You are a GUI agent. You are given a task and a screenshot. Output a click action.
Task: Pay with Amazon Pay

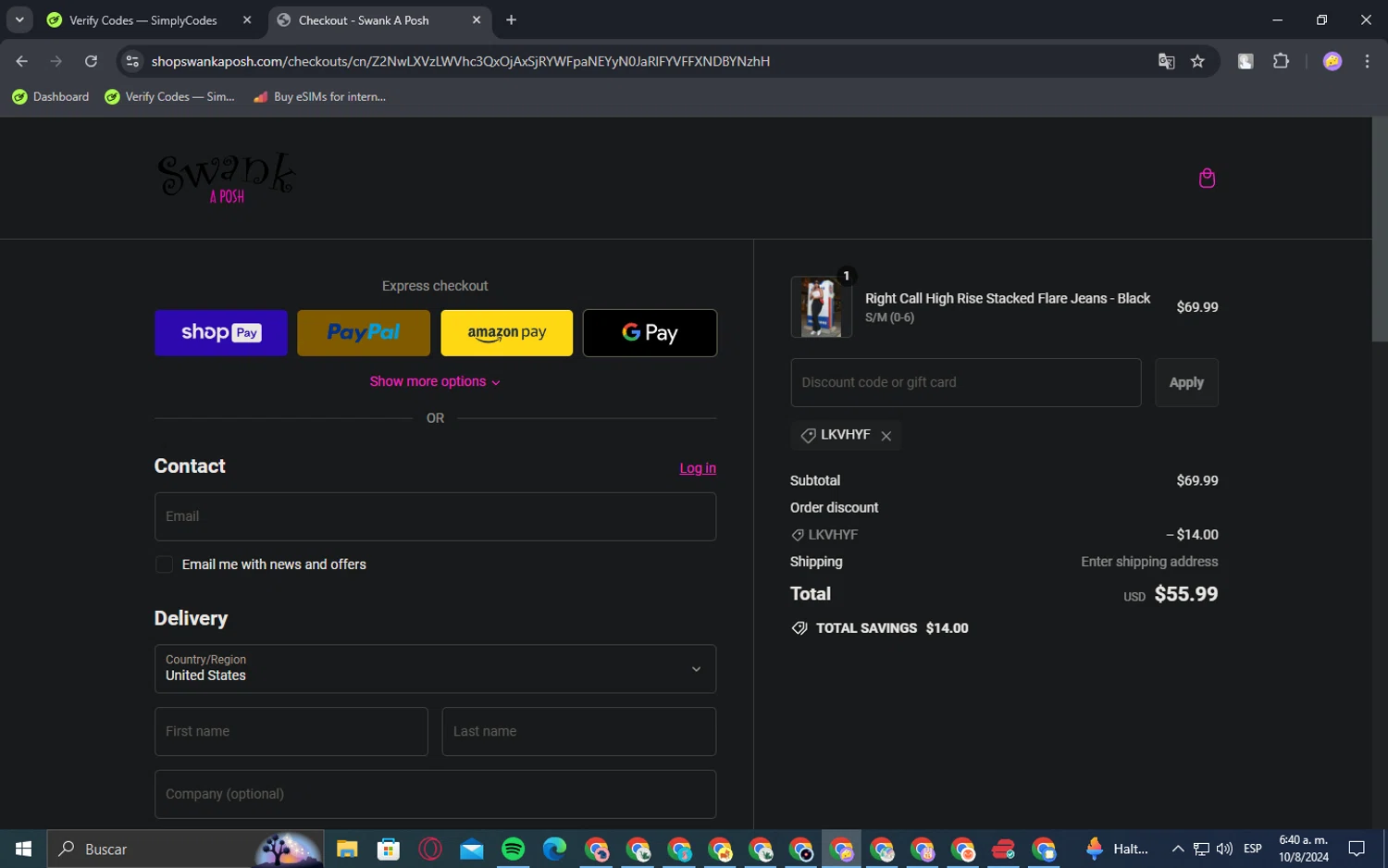pyautogui.click(x=507, y=333)
